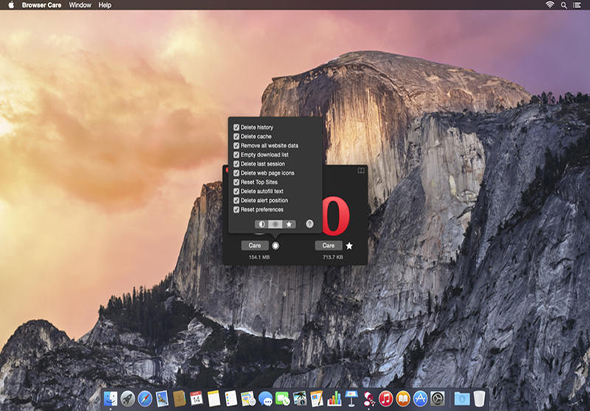Select the middle dotted preset segment
The image size is (590, 411).
point(275,224)
